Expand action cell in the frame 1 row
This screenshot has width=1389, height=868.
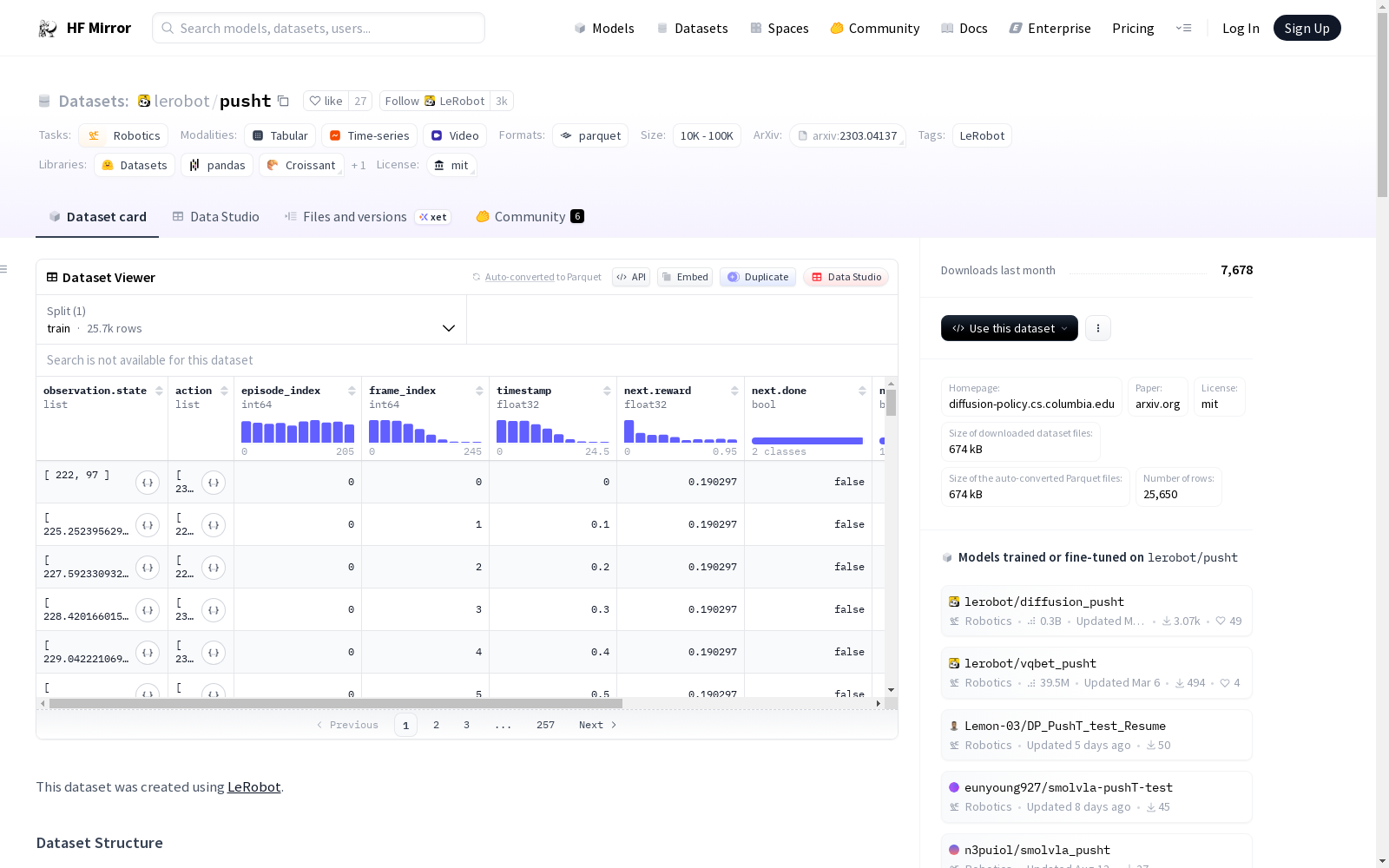point(214,525)
